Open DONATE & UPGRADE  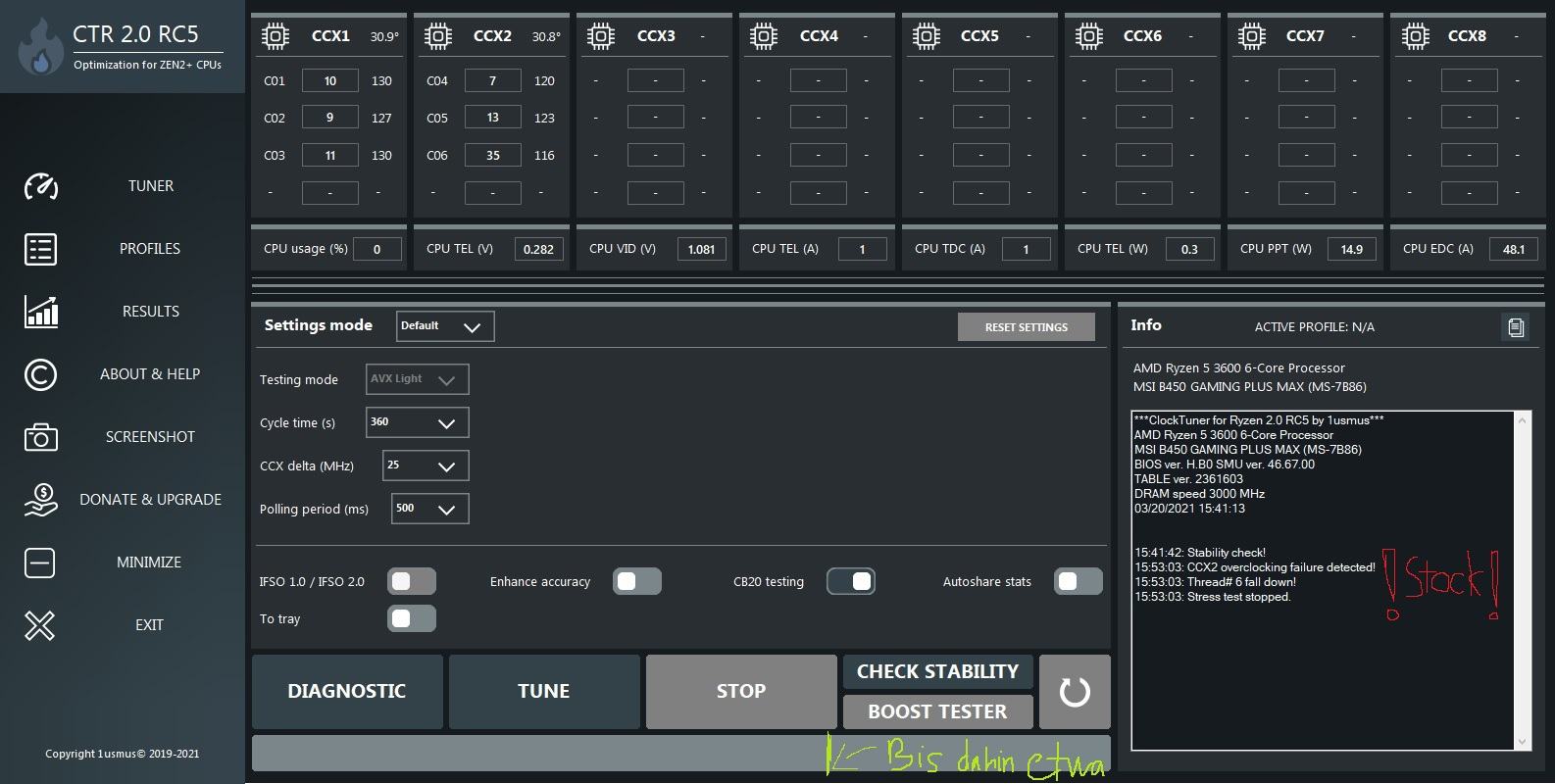pyautogui.click(x=150, y=500)
